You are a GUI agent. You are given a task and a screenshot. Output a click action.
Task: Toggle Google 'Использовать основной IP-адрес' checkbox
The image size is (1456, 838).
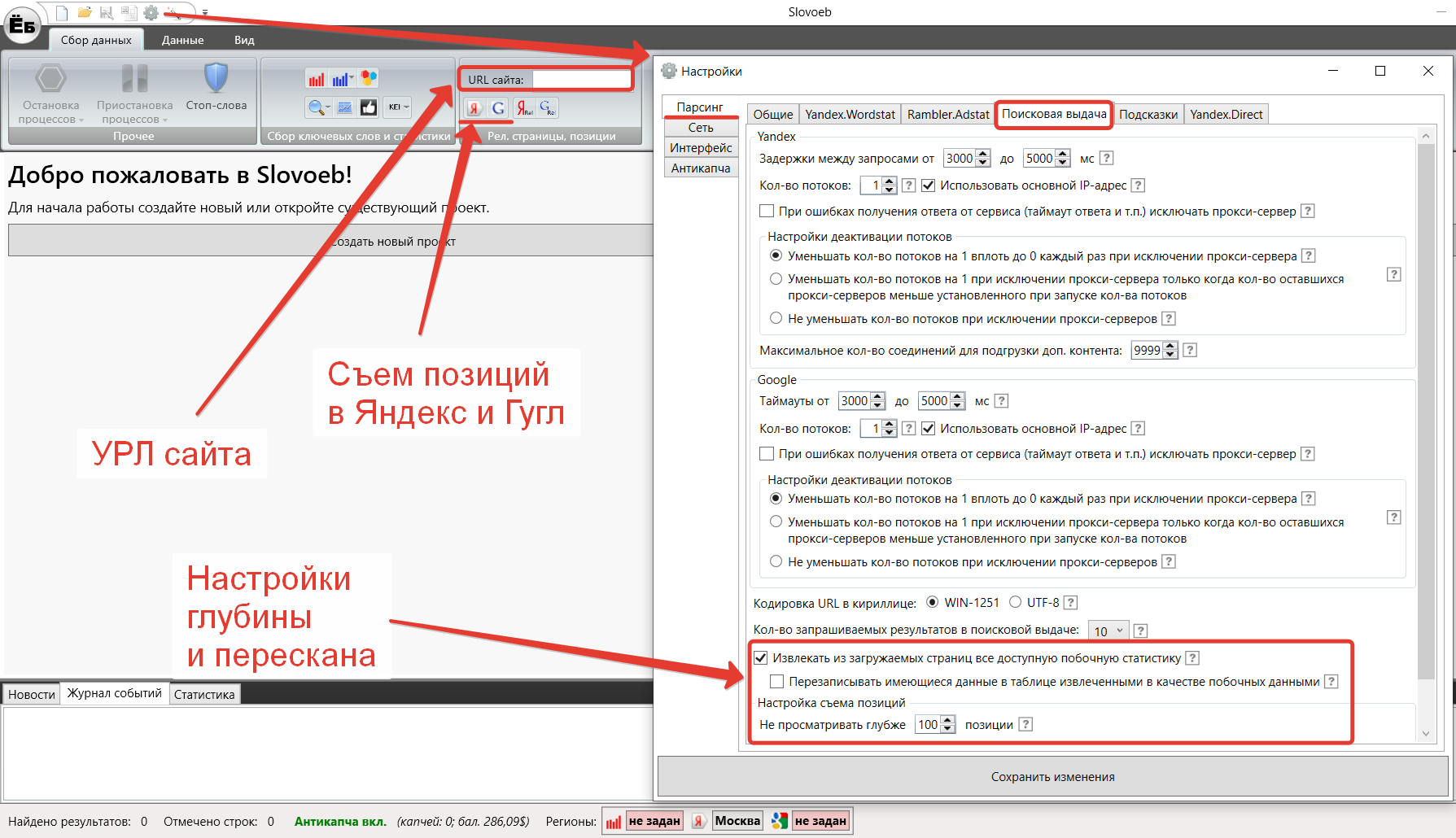928,429
